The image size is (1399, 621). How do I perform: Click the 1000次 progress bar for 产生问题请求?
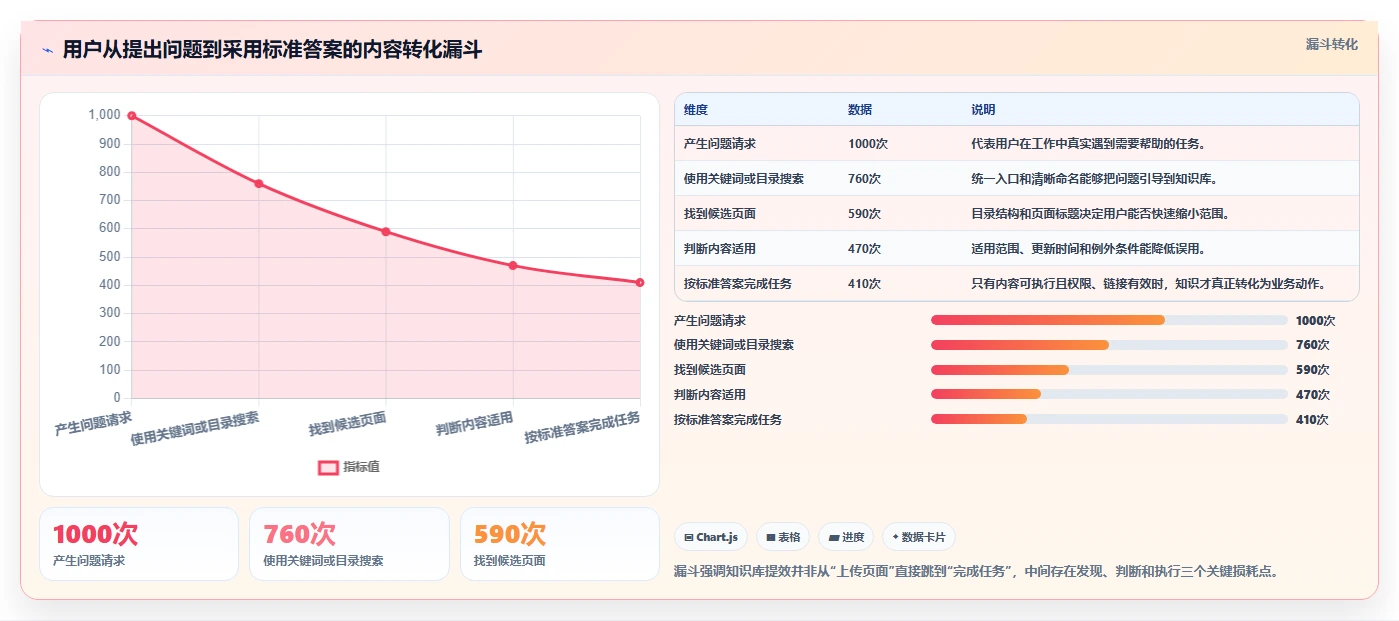coord(1109,320)
